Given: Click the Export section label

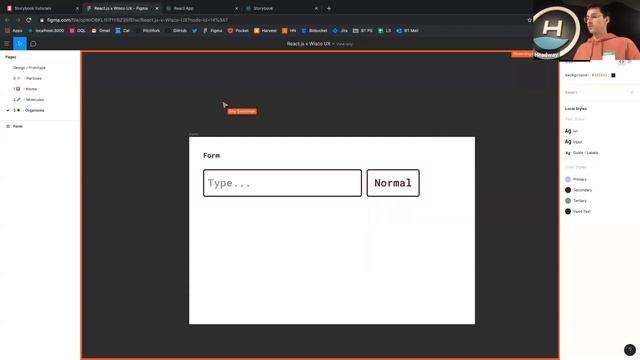Looking at the screenshot, I should (x=571, y=93).
